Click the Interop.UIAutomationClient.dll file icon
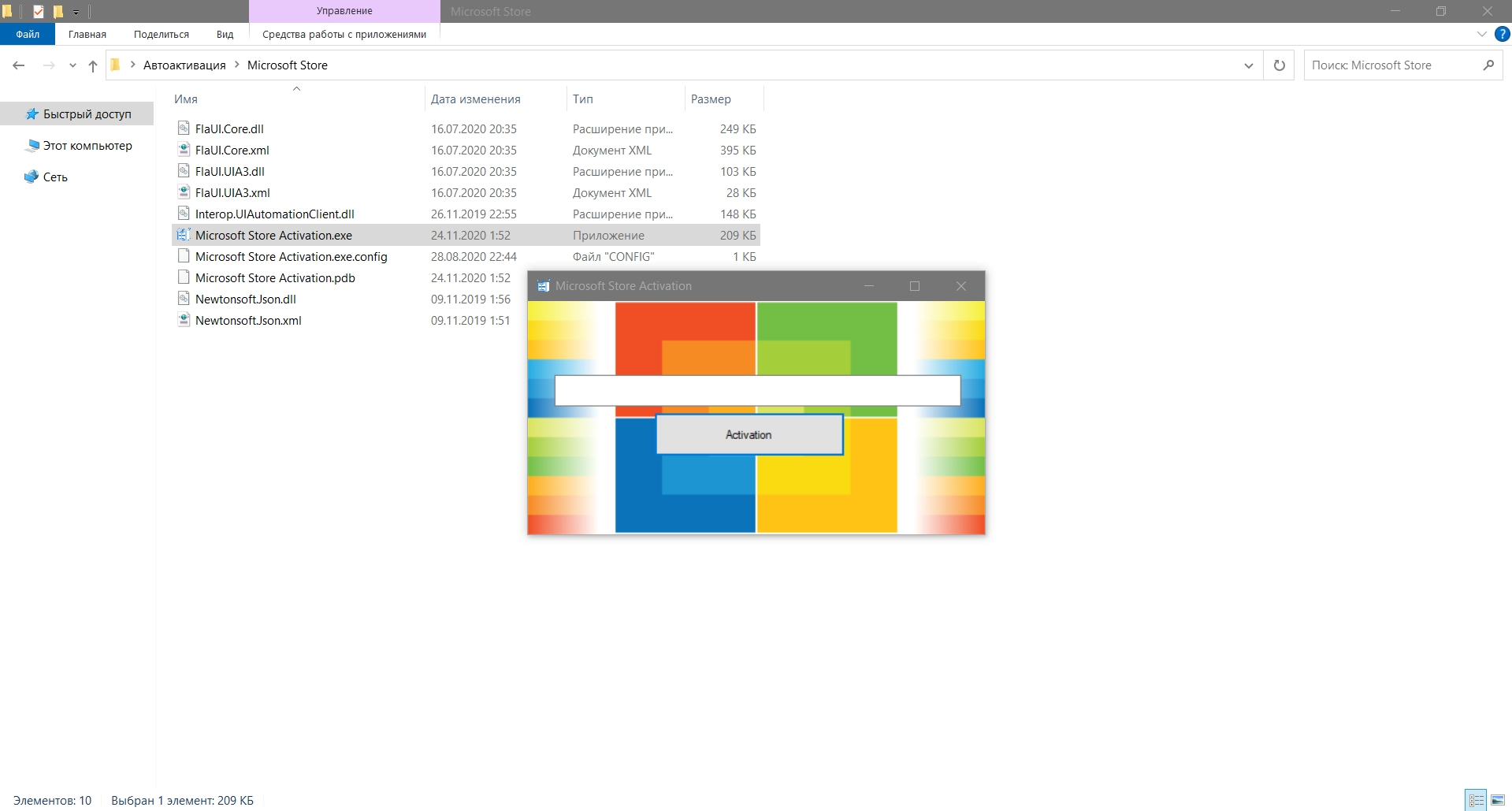Viewport: 1512px width, 811px height. (184, 214)
